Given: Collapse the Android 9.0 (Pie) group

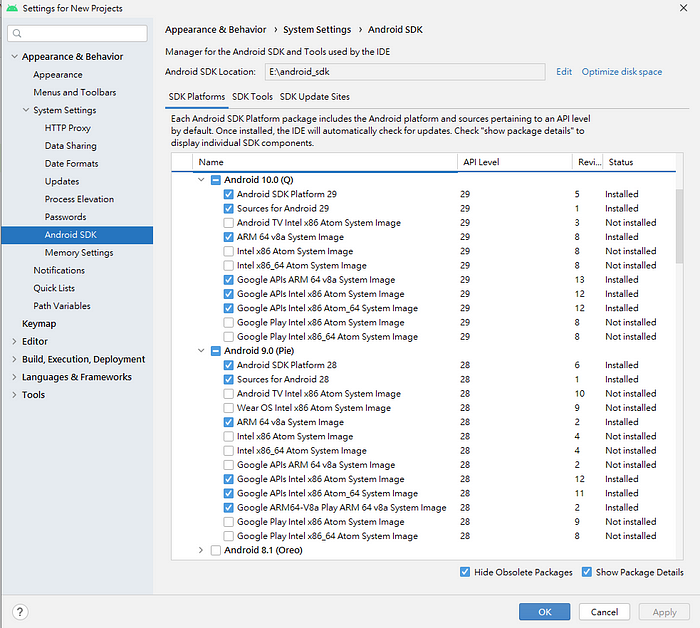Looking at the screenshot, I should point(201,351).
